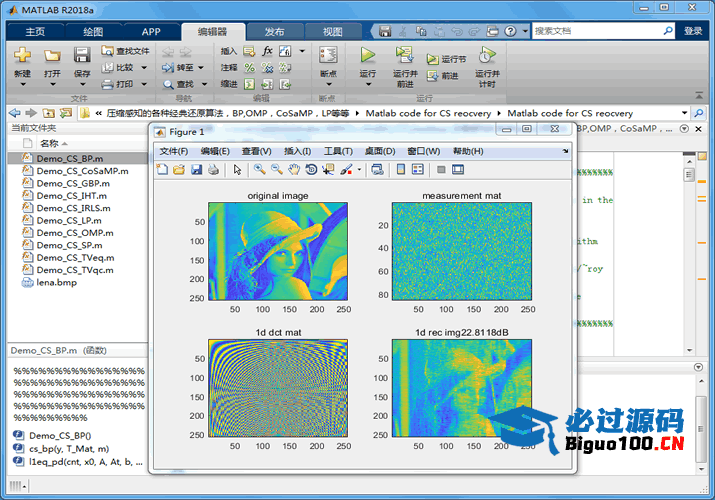Click the measurement mat subplot
The height and width of the screenshot is (500, 715).
click(x=461, y=252)
